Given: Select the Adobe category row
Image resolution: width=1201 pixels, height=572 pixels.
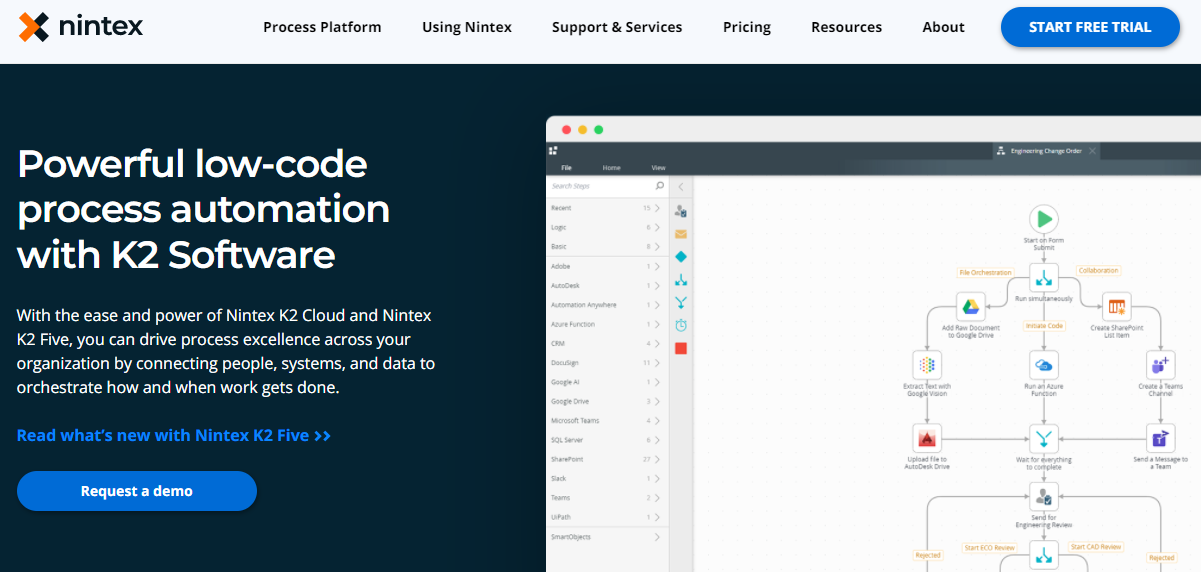Looking at the screenshot, I should 607,266.
